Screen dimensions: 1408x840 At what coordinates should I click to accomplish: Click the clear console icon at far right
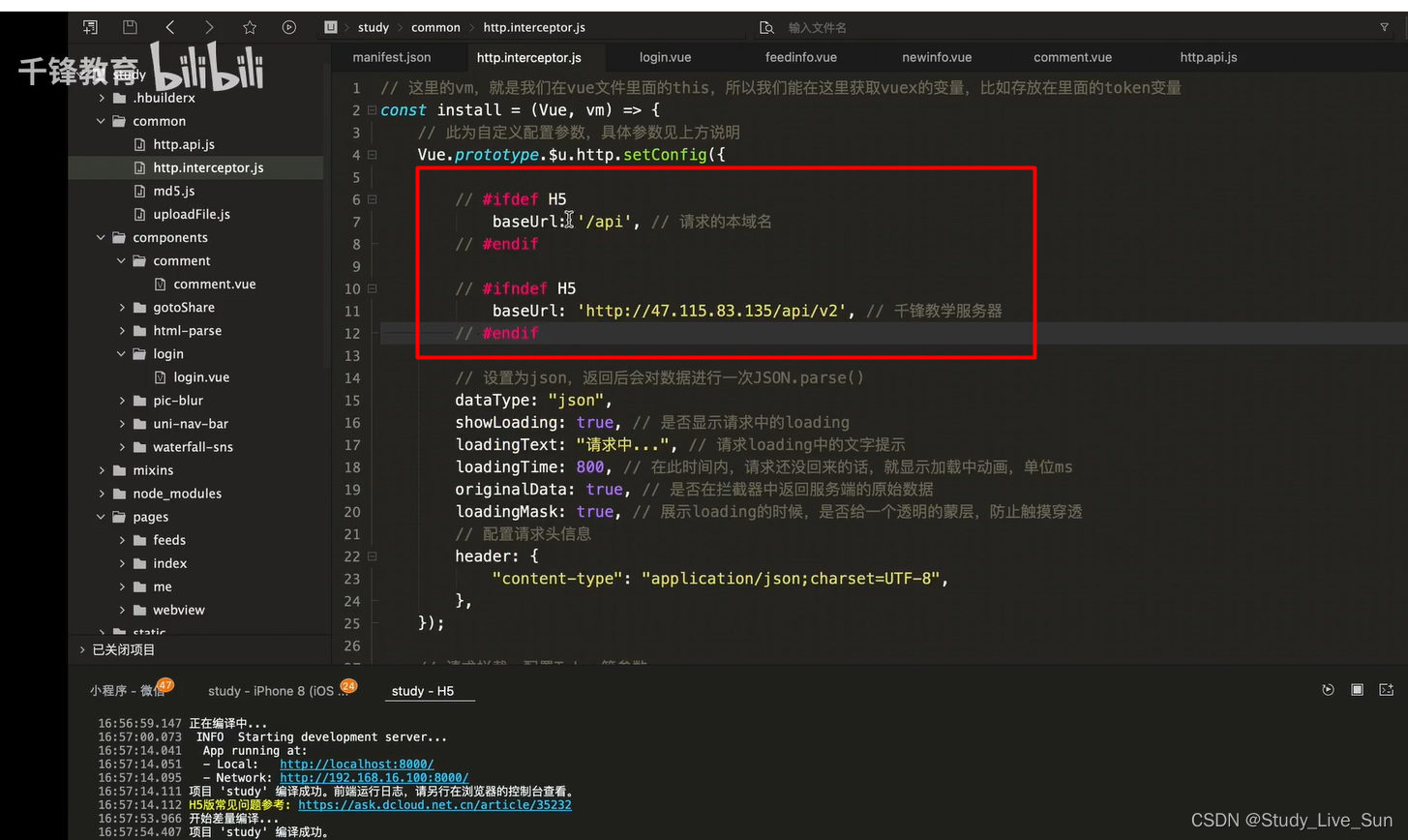(1387, 690)
